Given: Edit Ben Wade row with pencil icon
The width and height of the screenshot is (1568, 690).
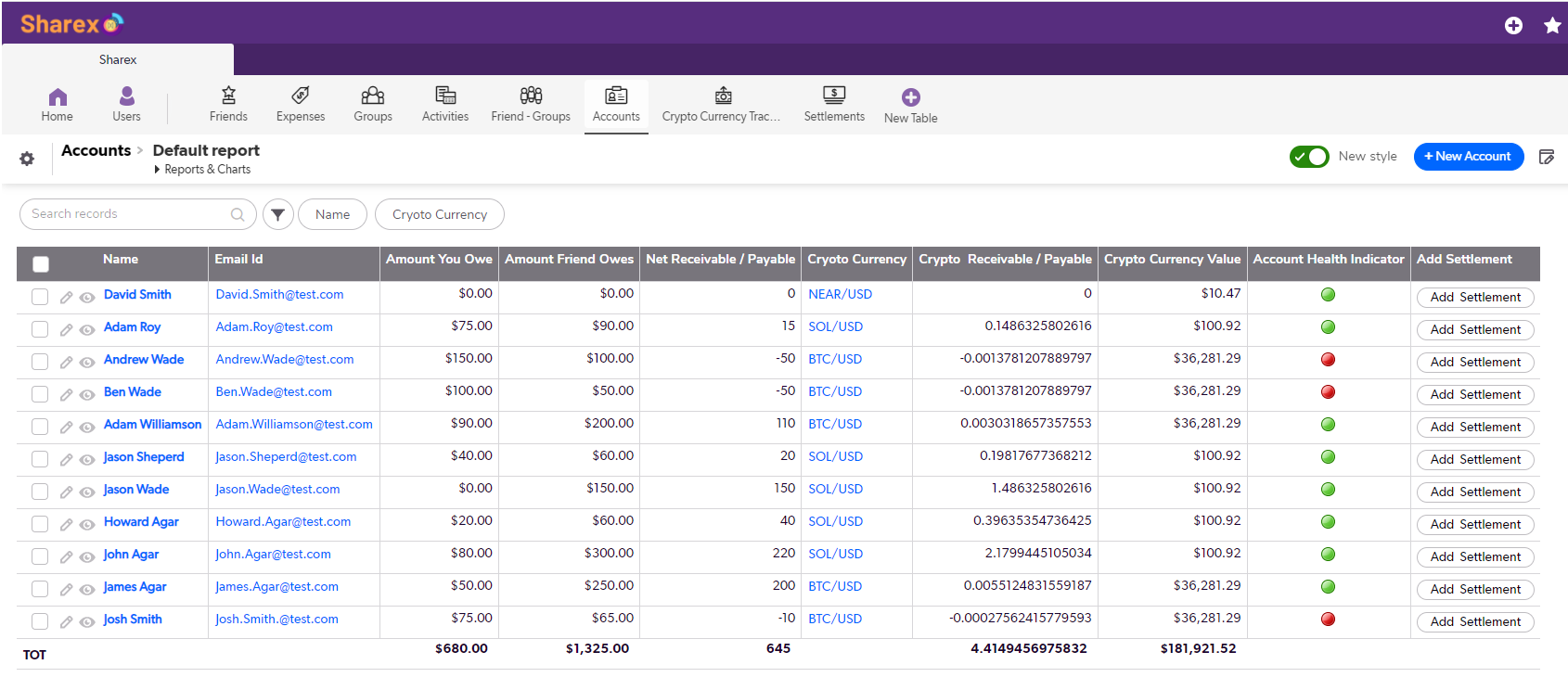Looking at the screenshot, I should tap(67, 395).
